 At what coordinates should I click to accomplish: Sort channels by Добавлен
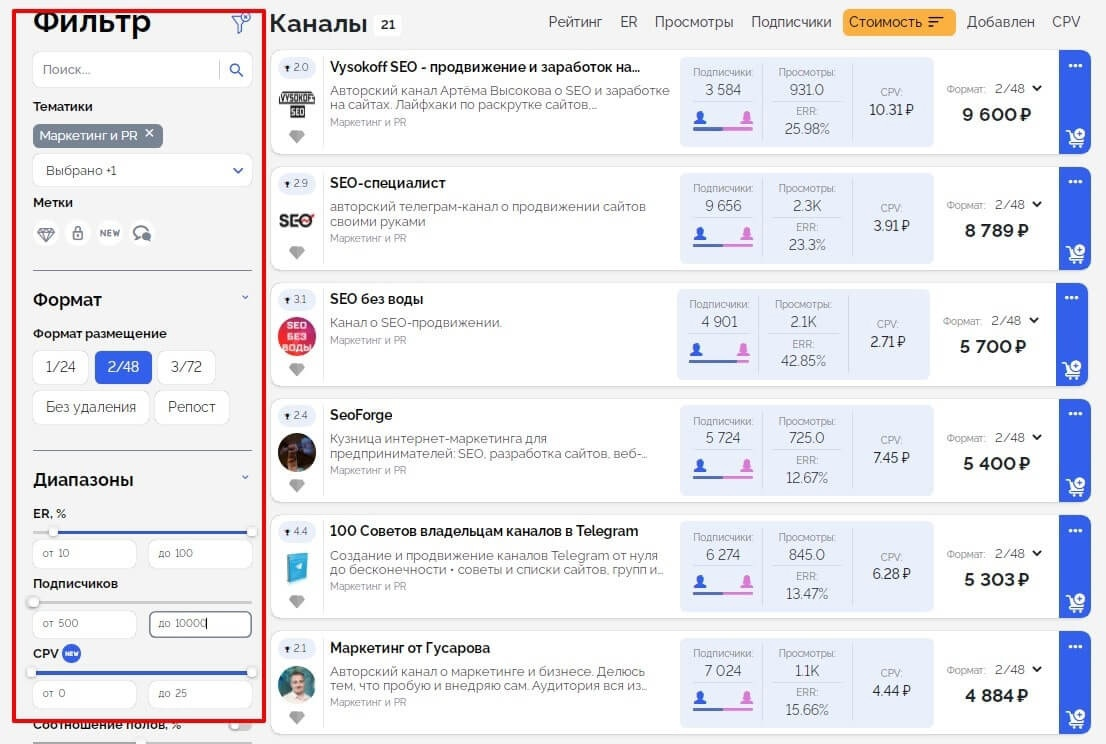pyautogui.click(x=1000, y=22)
